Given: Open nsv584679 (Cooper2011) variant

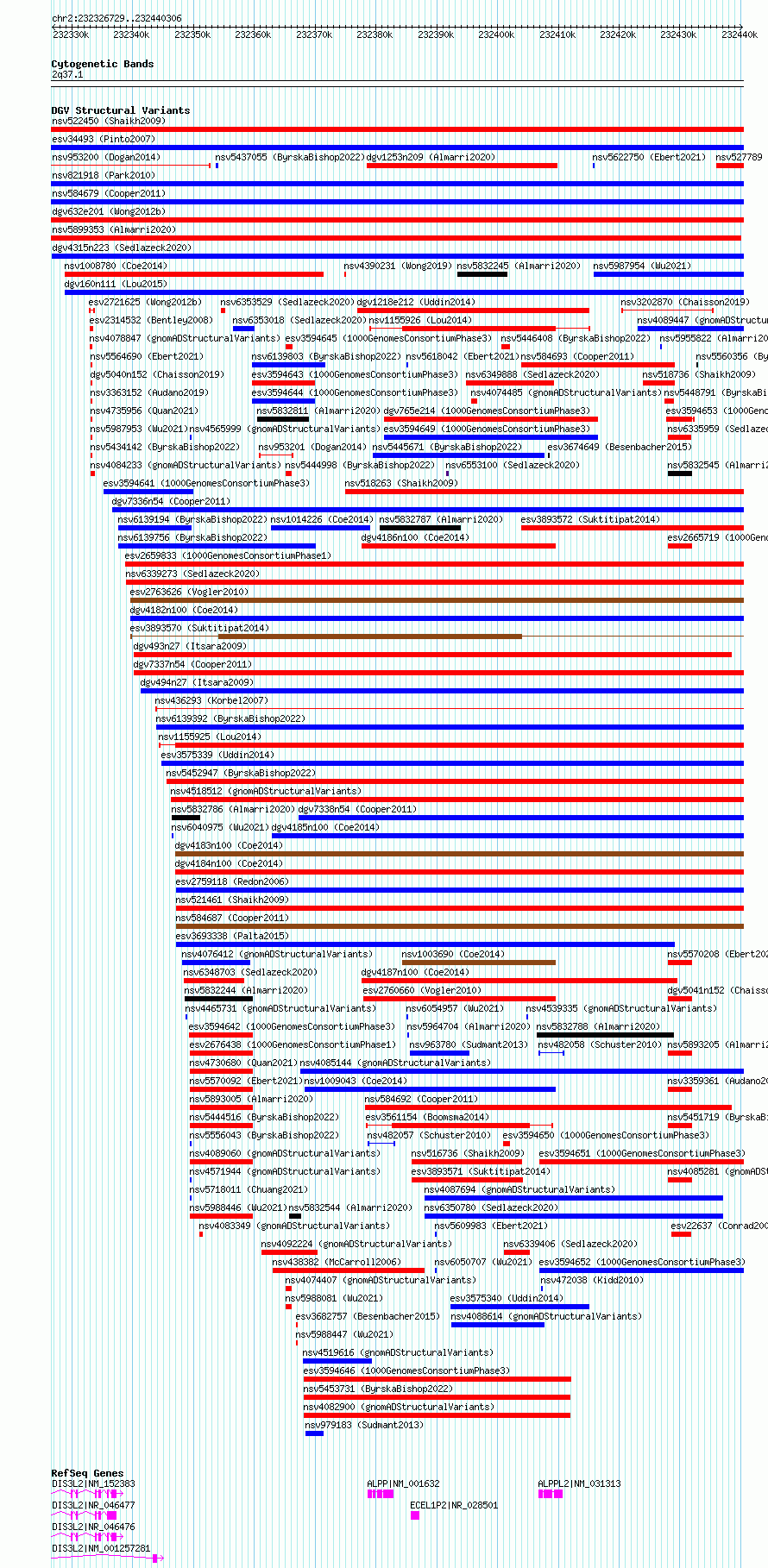Looking at the screenshot, I should pyautogui.click(x=109, y=193).
